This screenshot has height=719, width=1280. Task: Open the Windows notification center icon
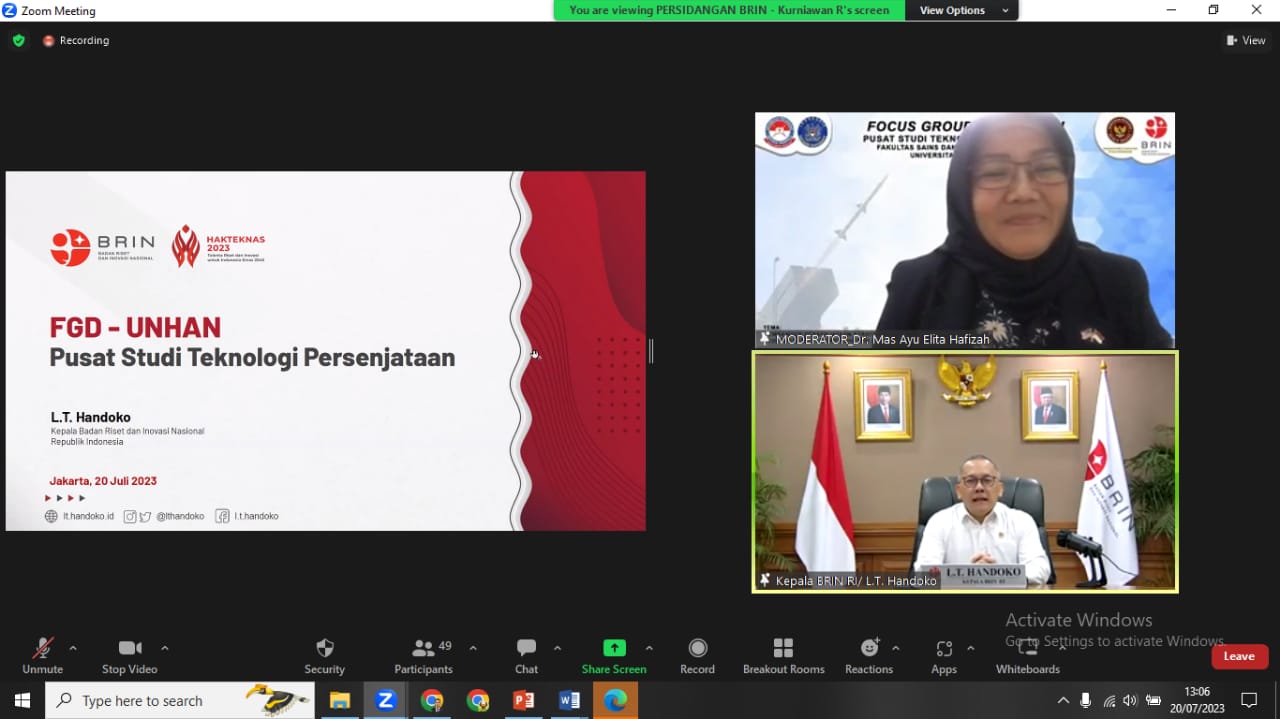click(1249, 700)
